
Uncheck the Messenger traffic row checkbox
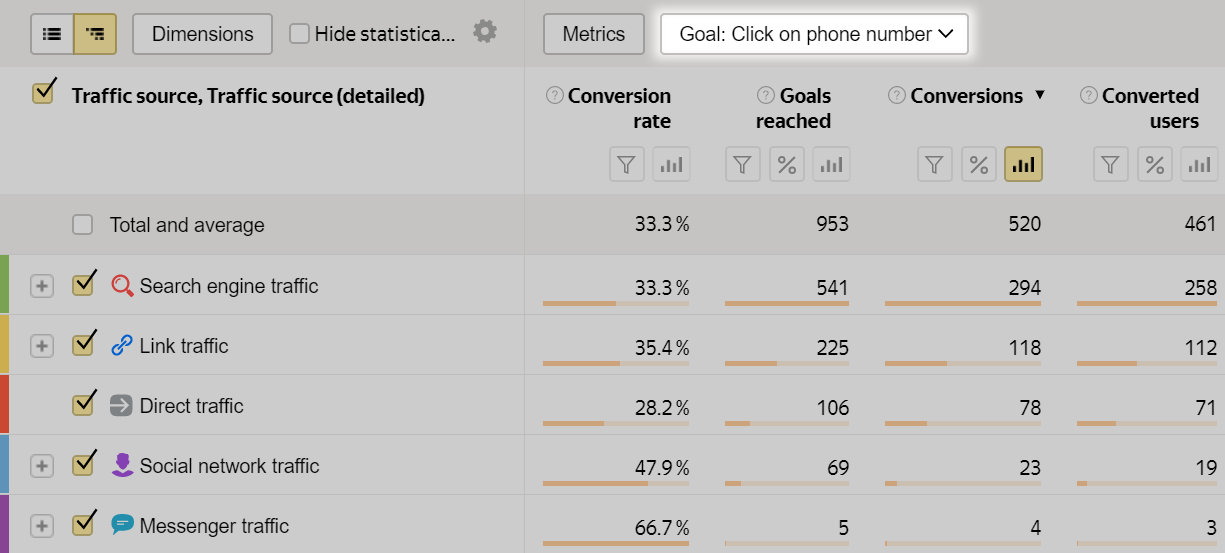pyautogui.click(x=83, y=525)
